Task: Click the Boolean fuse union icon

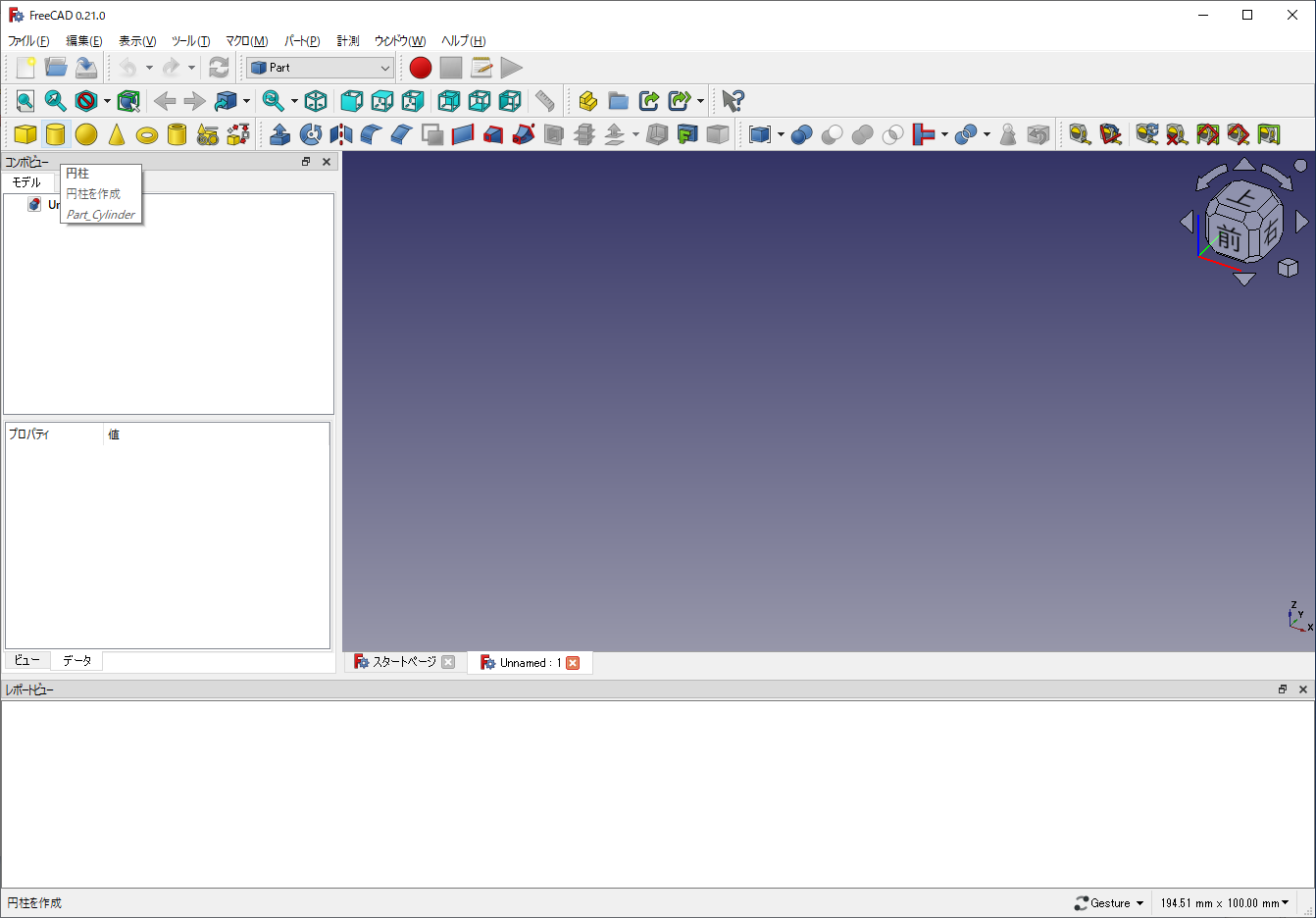Action: (x=863, y=134)
